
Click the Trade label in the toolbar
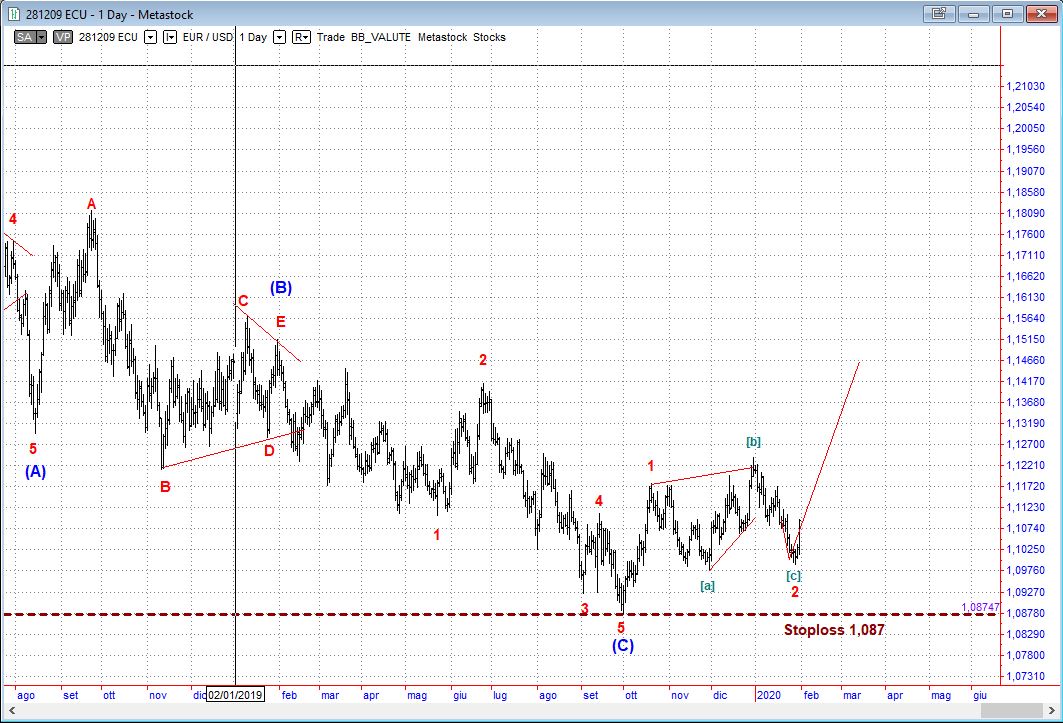pos(331,37)
